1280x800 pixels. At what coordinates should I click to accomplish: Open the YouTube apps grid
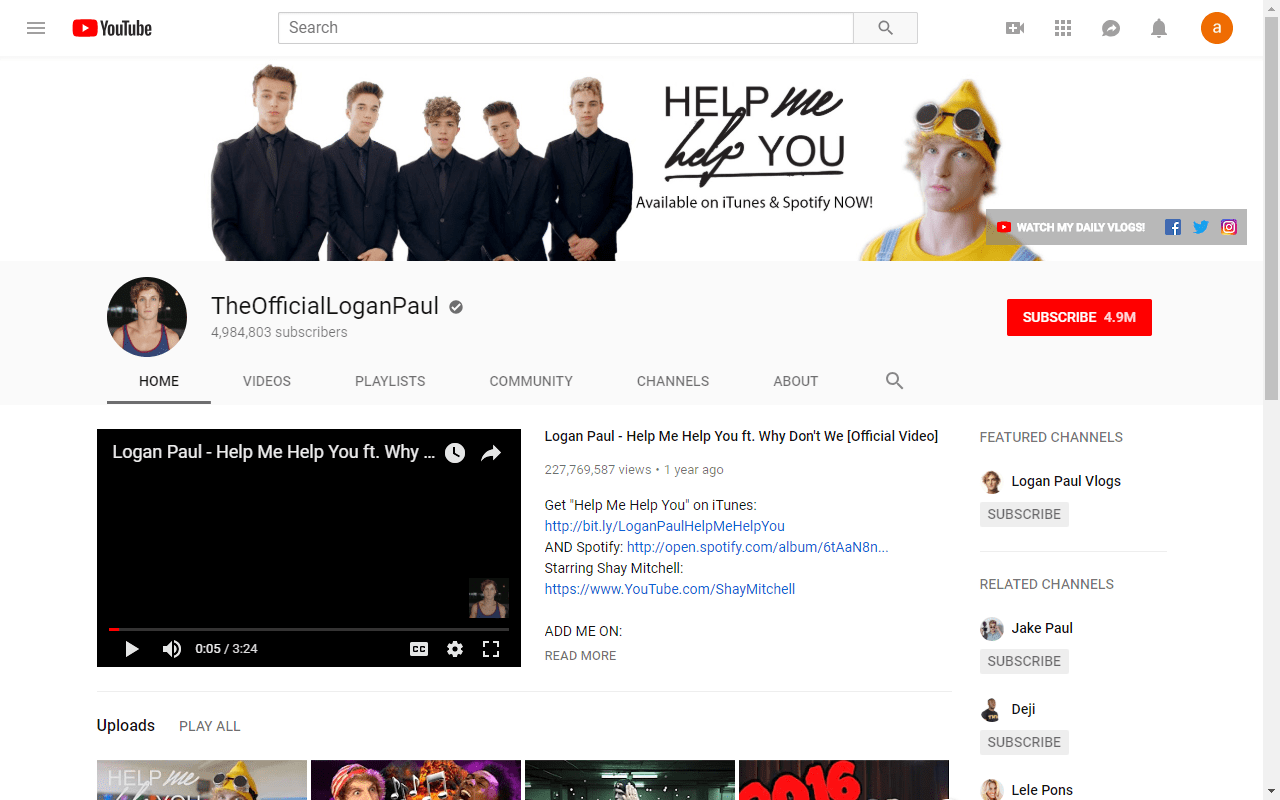click(1063, 28)
